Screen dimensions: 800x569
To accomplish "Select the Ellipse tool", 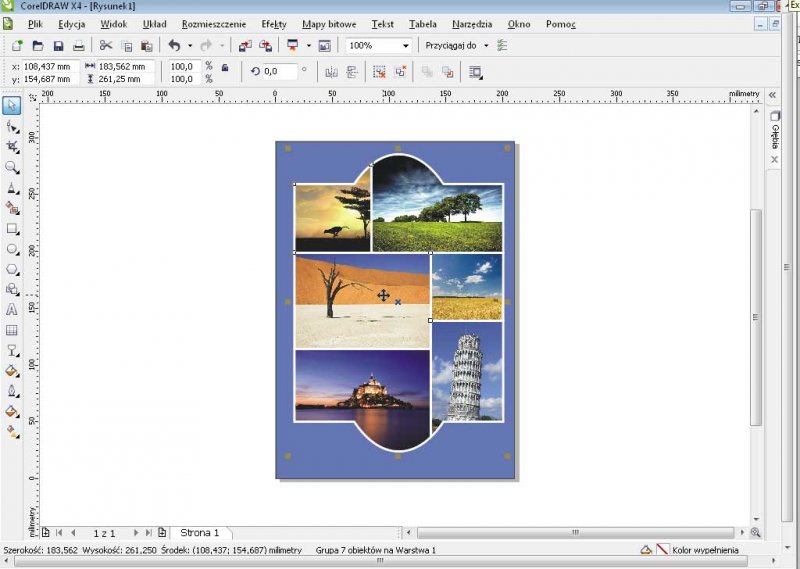I will [x=12, y=248].
